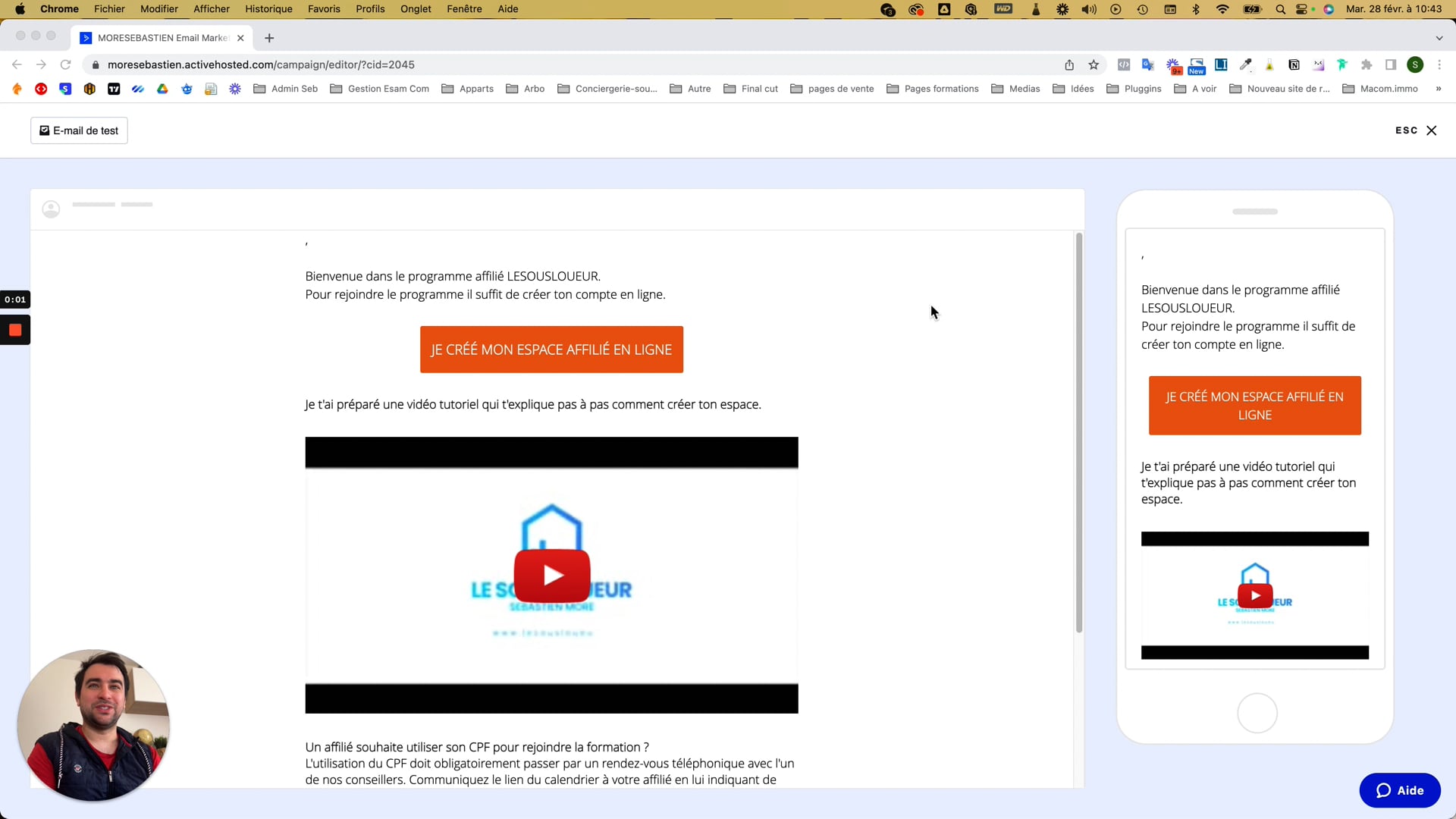Close the preview with the ESC X icon

pyautogui.click(x=1431, y=130)
